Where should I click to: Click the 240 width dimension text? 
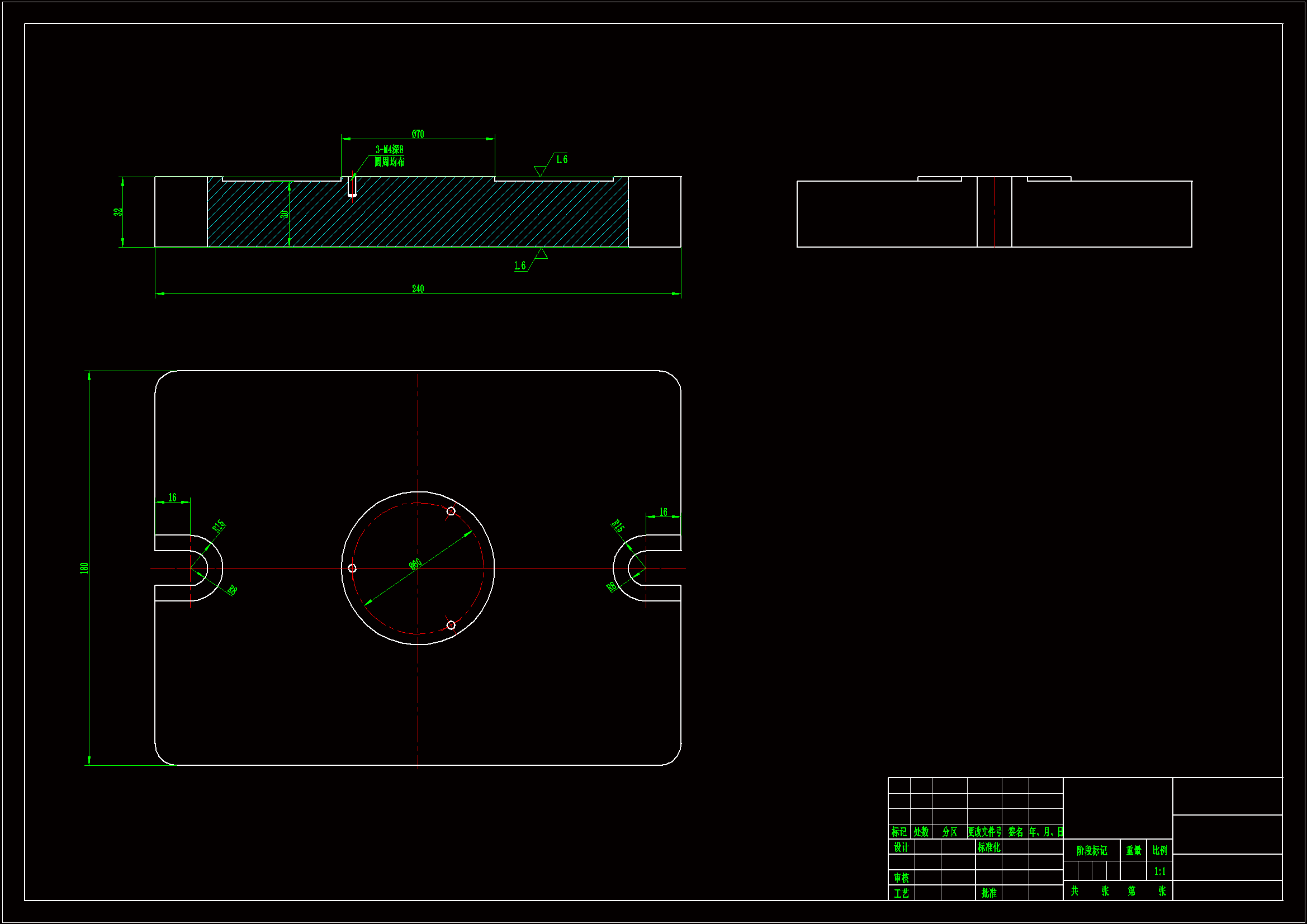418,288
